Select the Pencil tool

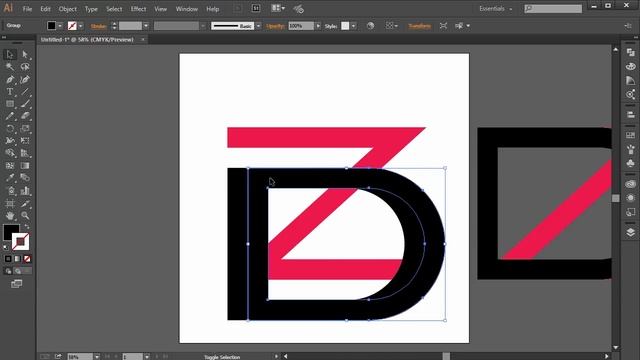click(x=10, y=116)
